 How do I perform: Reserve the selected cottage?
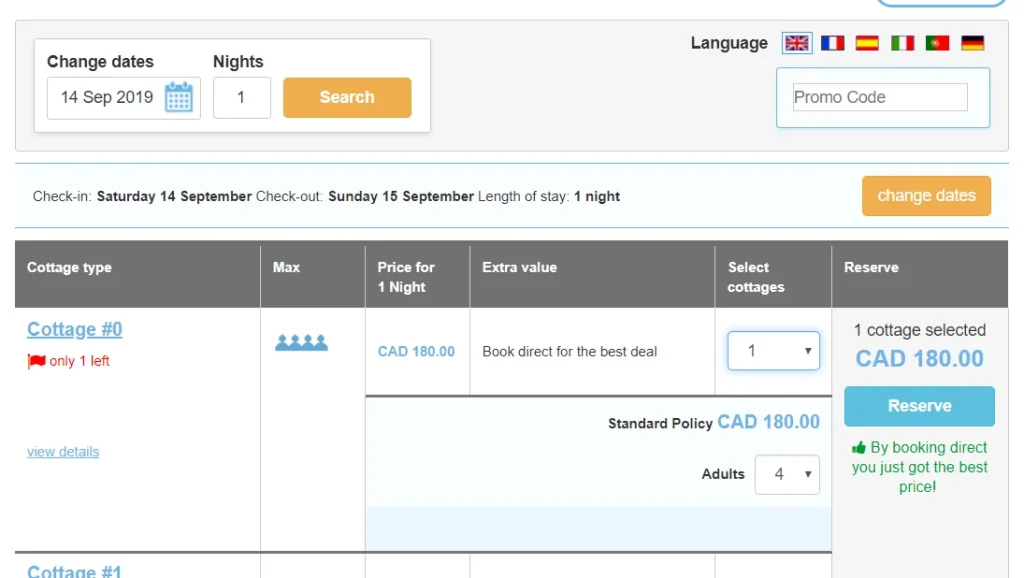coord(919,406)
